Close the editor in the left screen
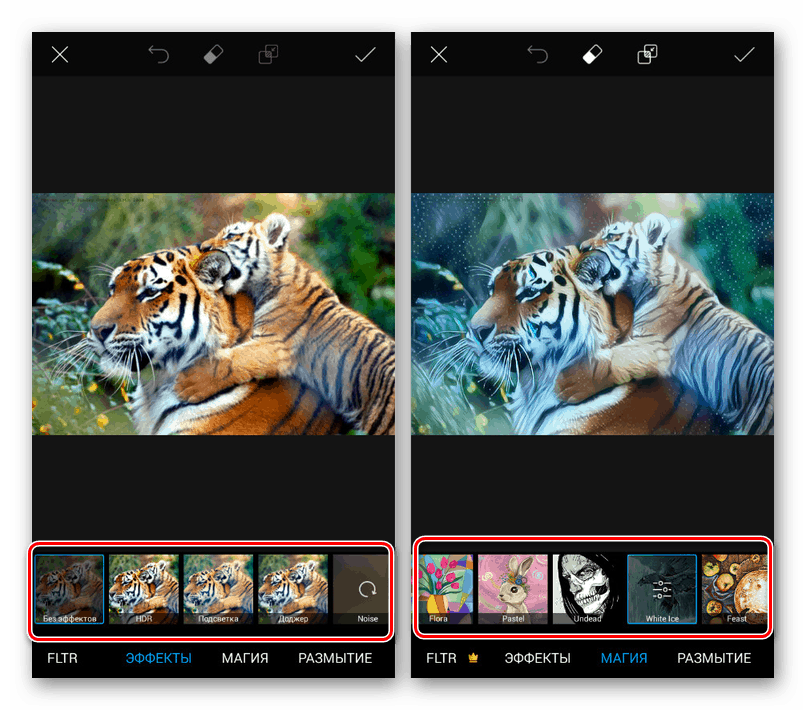The width and height of the screenshot is (806, 710). click(x=60, y=54)
